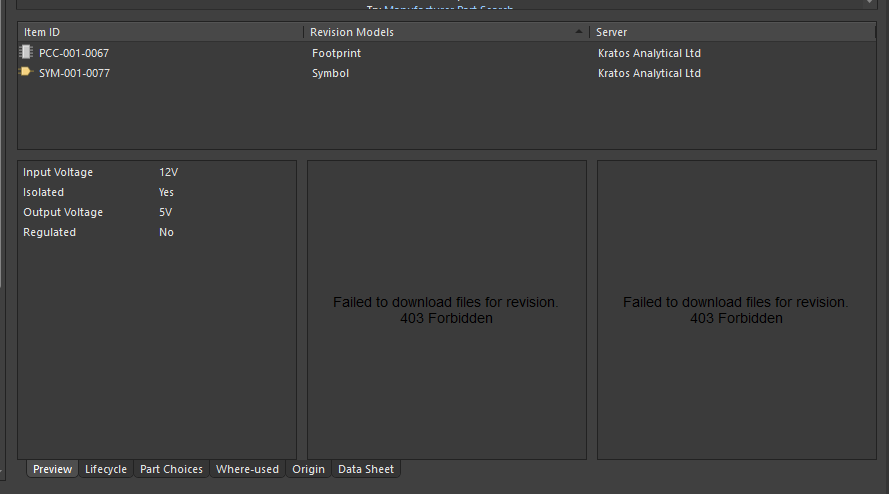Open the Origin tab

308,469
